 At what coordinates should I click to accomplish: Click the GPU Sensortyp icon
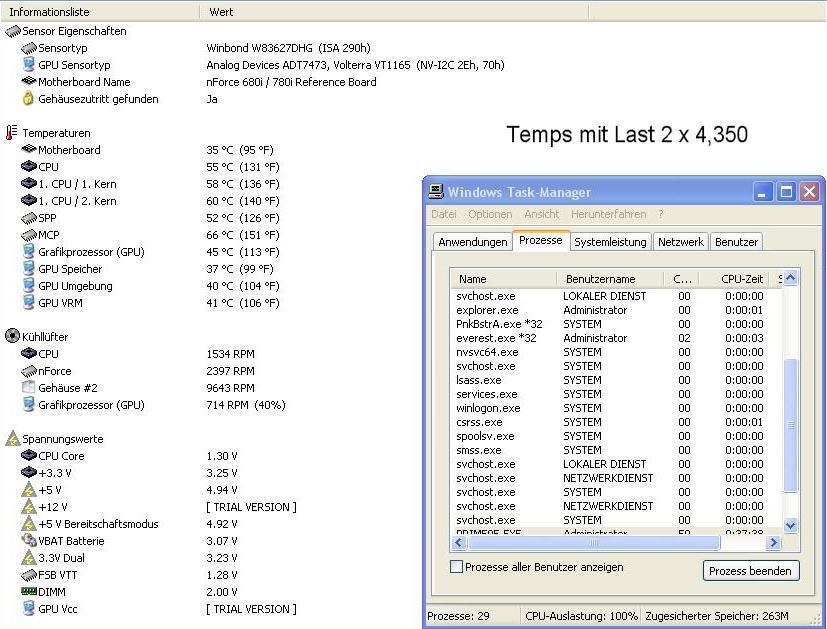[29, 65]
